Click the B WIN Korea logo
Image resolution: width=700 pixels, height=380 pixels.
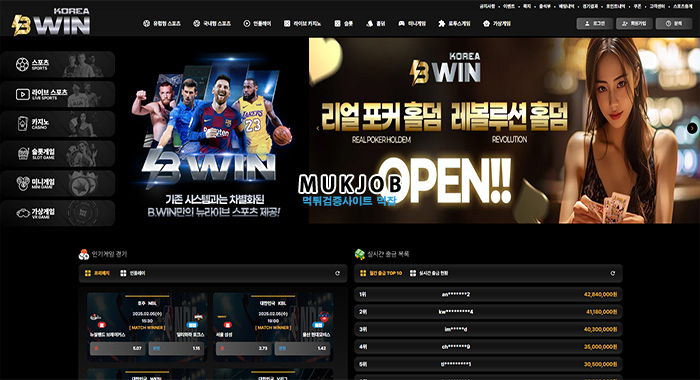[50, 21]
